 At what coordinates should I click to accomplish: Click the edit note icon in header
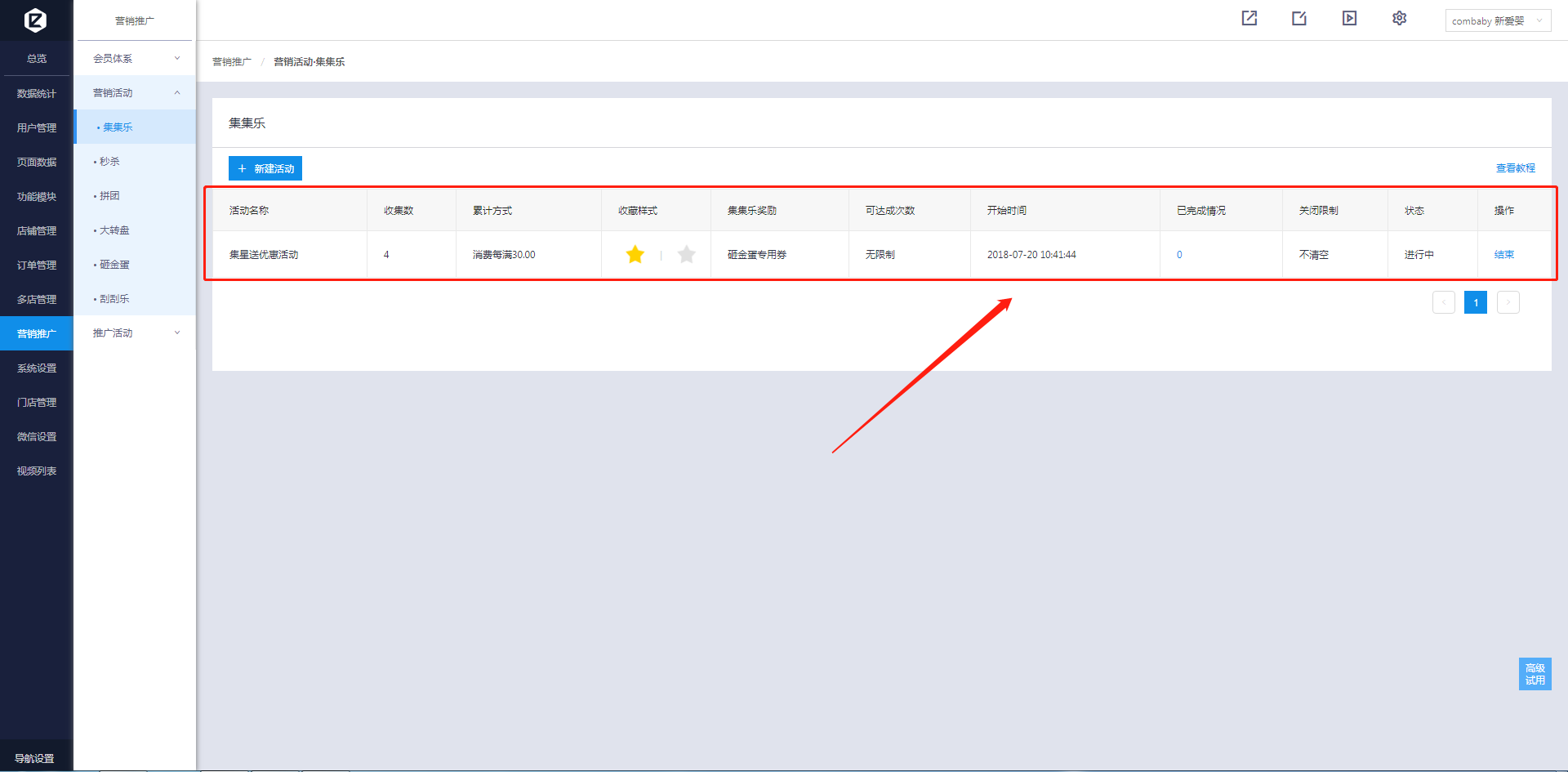coord(1299,19)
